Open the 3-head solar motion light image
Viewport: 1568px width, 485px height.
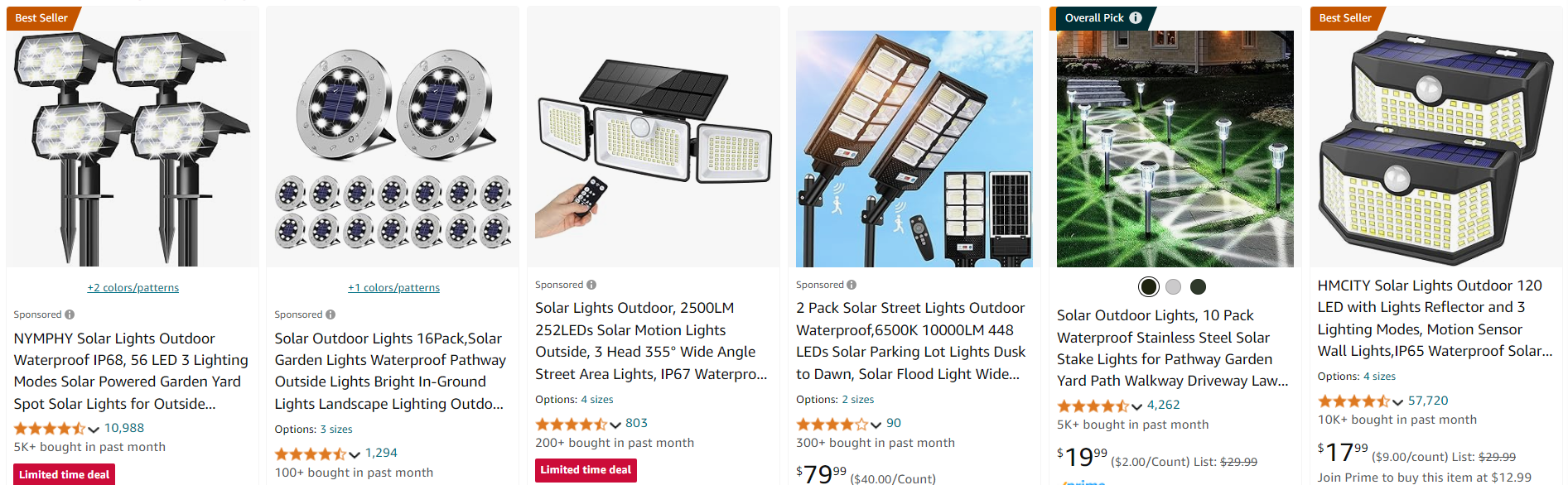point(654,149)
